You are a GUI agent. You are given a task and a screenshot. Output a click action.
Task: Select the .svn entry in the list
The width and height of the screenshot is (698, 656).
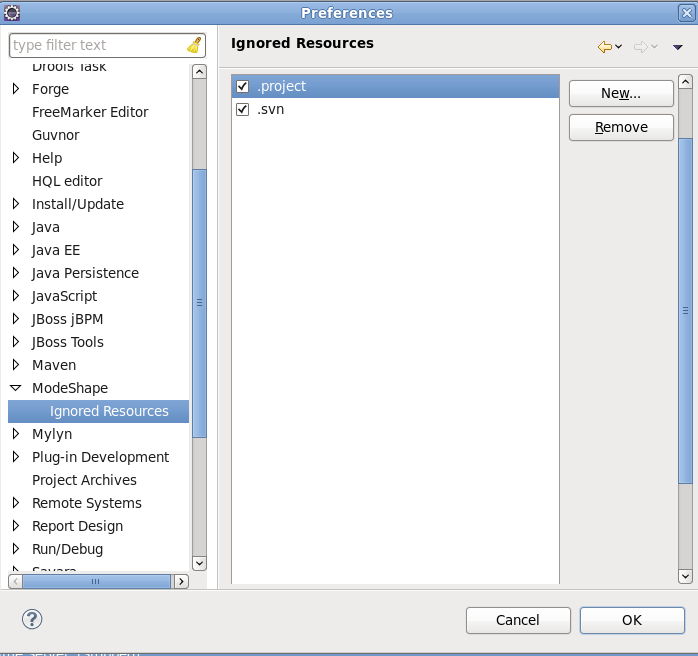point(395,109)
